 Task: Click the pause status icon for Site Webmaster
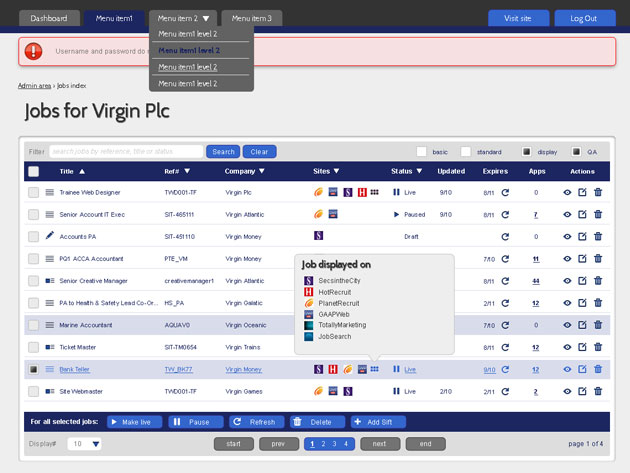pyautogui.click(x=396, y=391)
